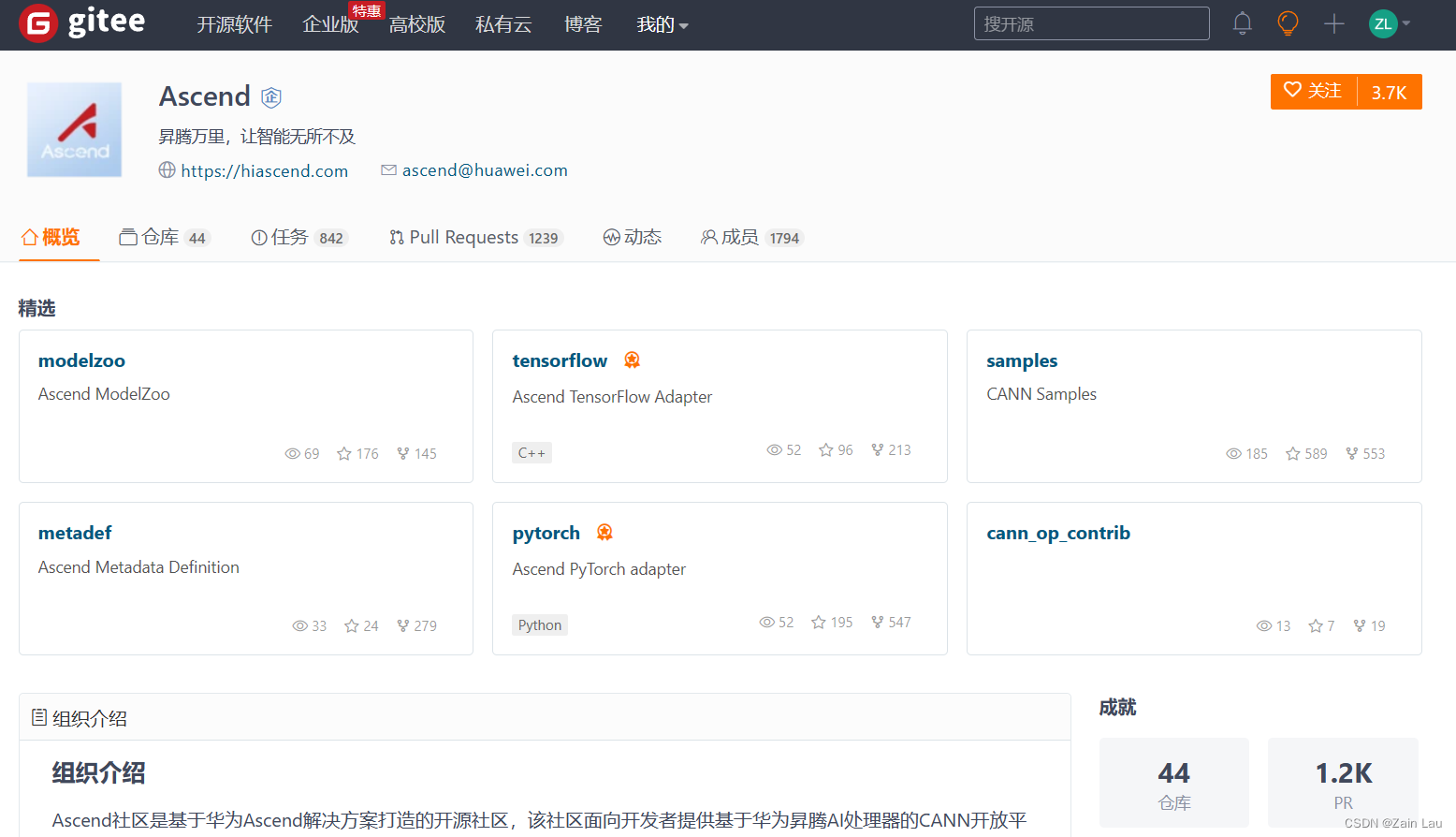This screenshot has width=1456, height=837.
Task: Open 博客 in the top nav
Action: [583, 25]
